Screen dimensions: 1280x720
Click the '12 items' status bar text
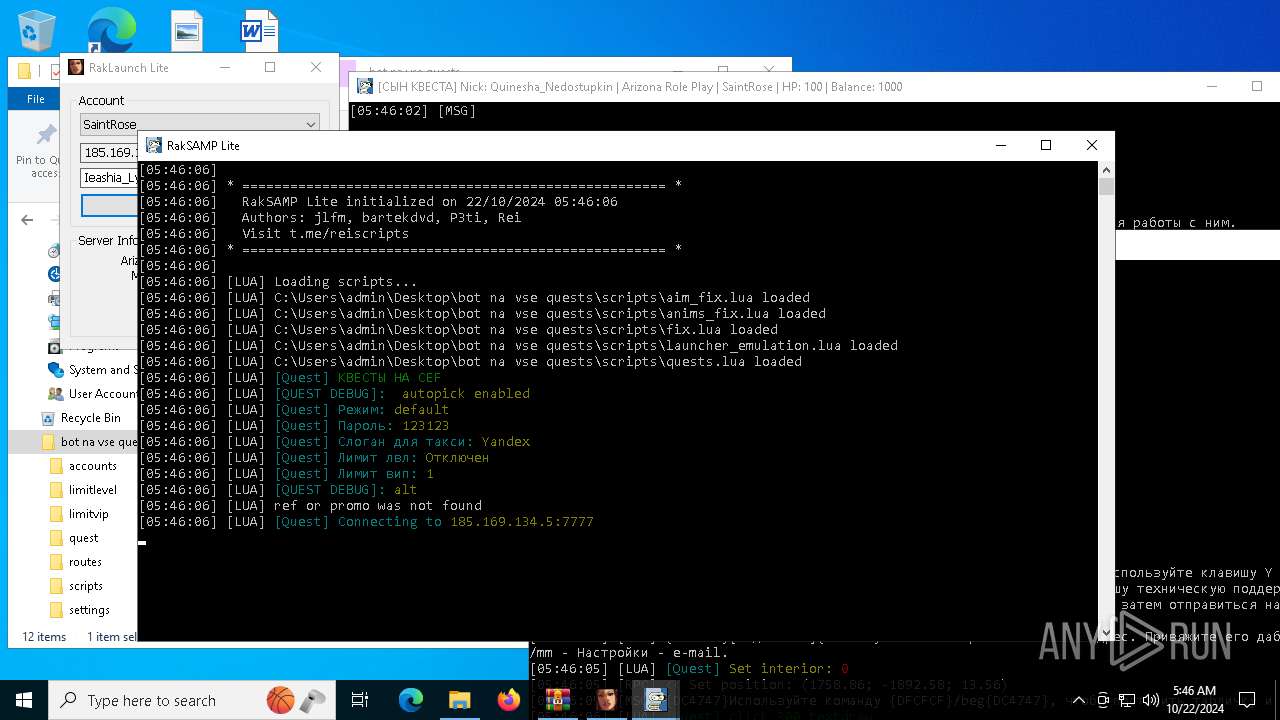(44, 637)
